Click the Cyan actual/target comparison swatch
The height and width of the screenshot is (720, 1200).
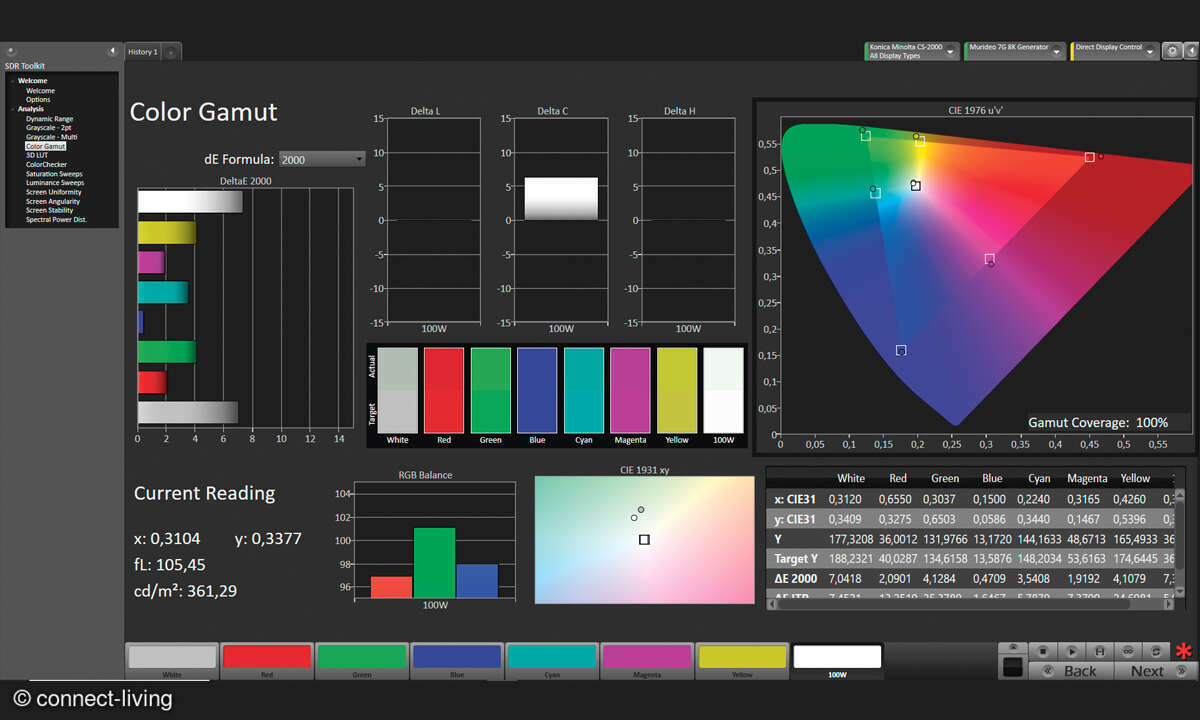click(584, 389)
